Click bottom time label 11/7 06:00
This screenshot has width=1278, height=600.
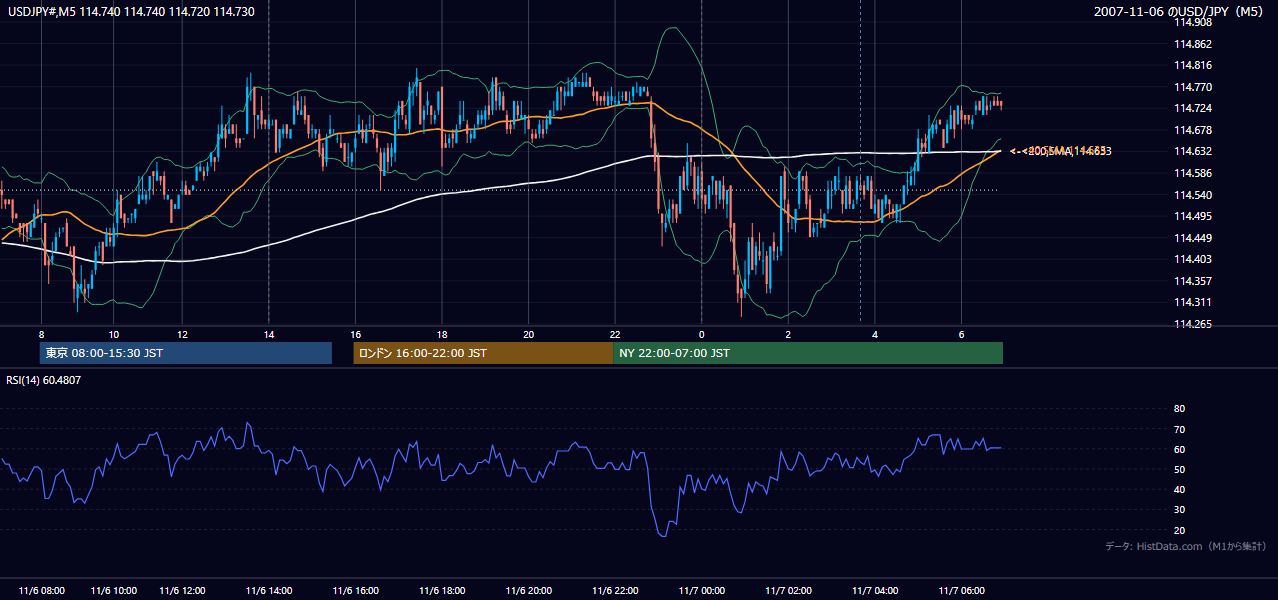(961, 590)
